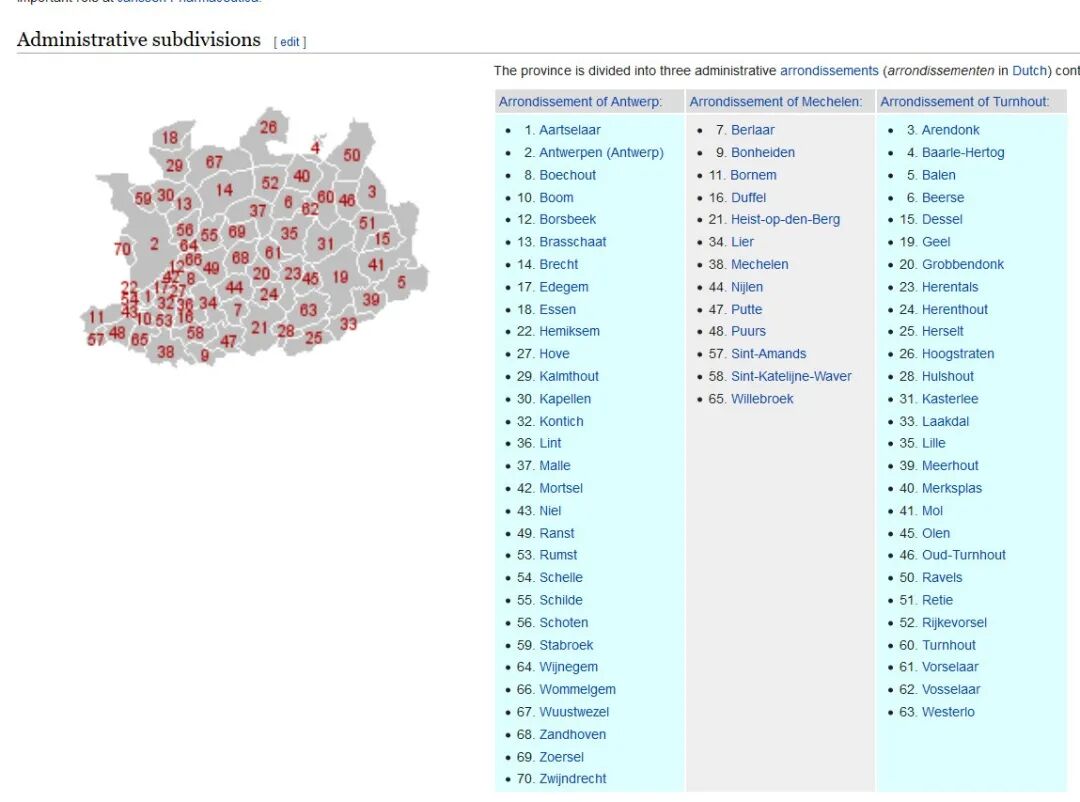This screenshot has width=1080, height=802.
Task: Open the Sint-Katelijne-Waver link
Action: pyautogui.click(x=791, y=377)
